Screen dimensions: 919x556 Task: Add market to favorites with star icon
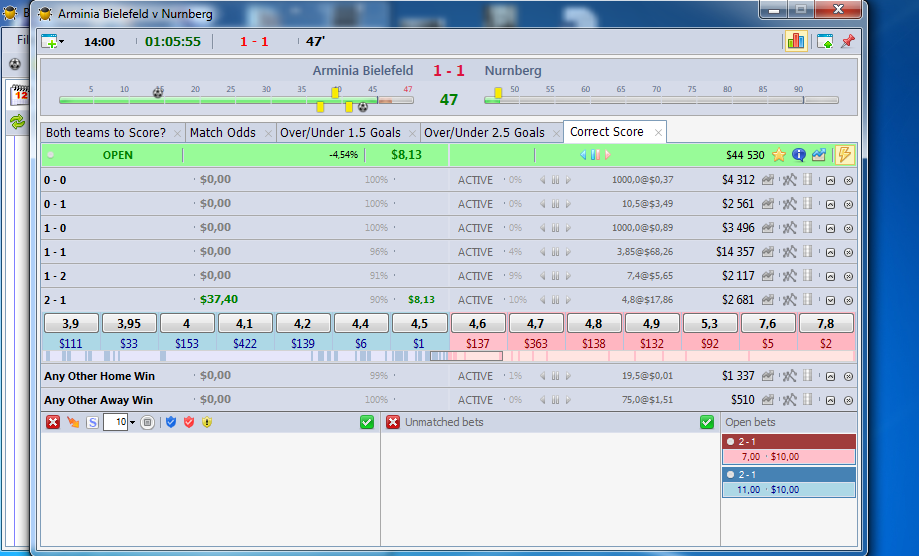(778, 155)
